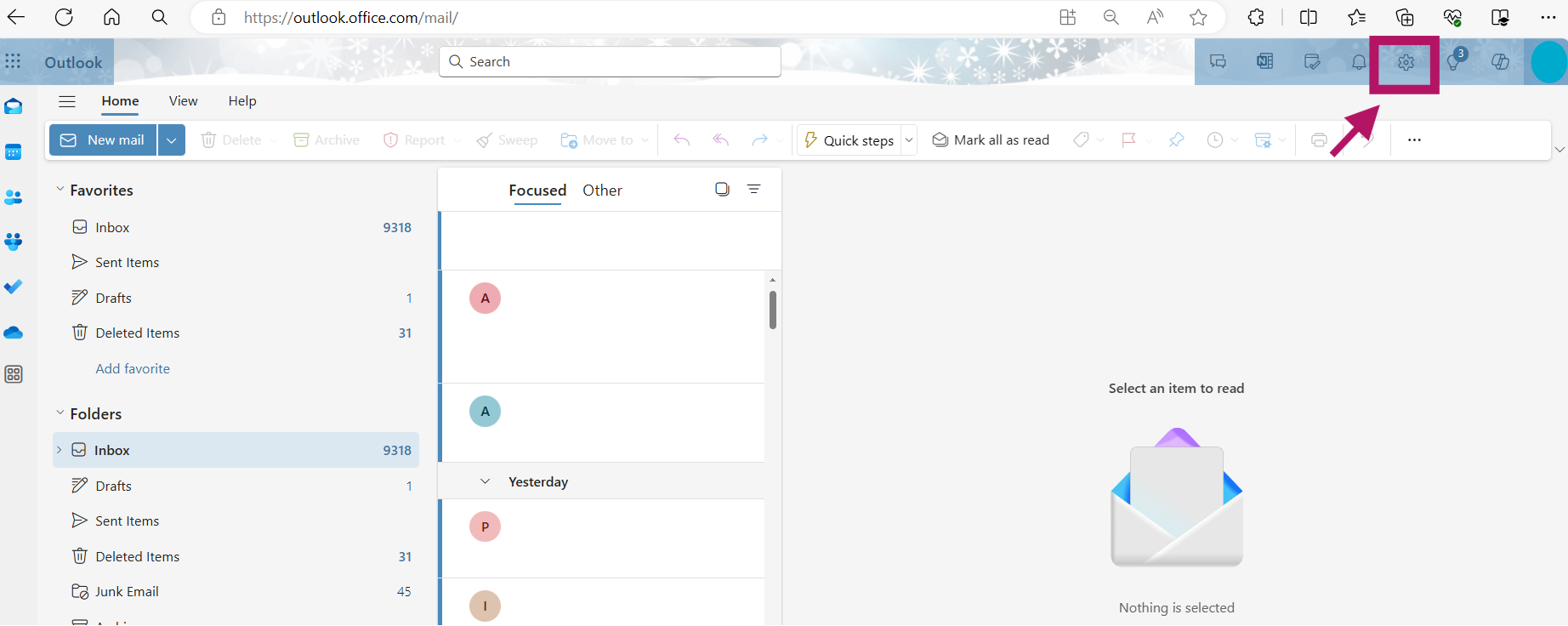Screen dimensions: 1568x626
Task: Open the To Do checkmark app
Action: [14, 287]
